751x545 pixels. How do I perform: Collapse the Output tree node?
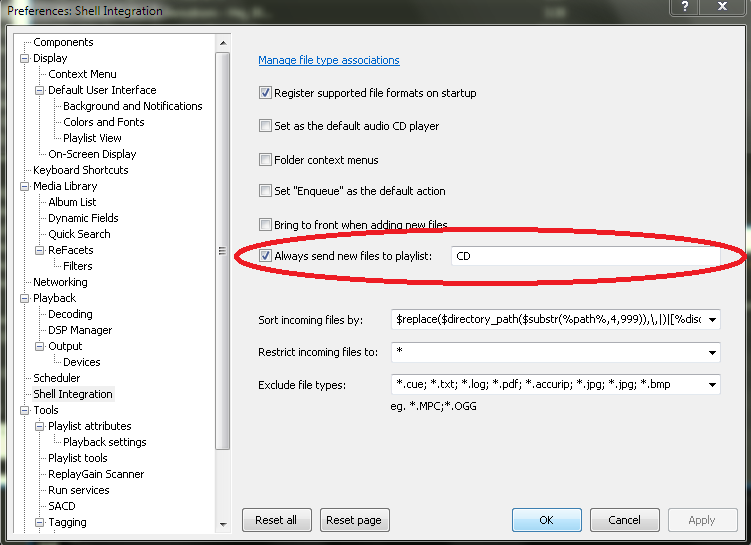pos(39,346)
